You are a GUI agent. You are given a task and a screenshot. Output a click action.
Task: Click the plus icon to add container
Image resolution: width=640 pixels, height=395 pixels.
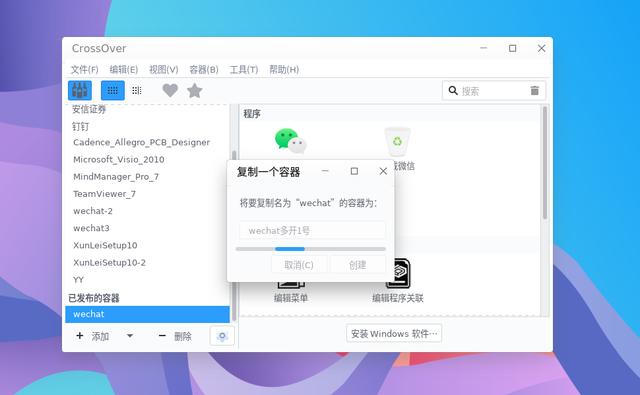pyautogui.click(x=80, y=336)
